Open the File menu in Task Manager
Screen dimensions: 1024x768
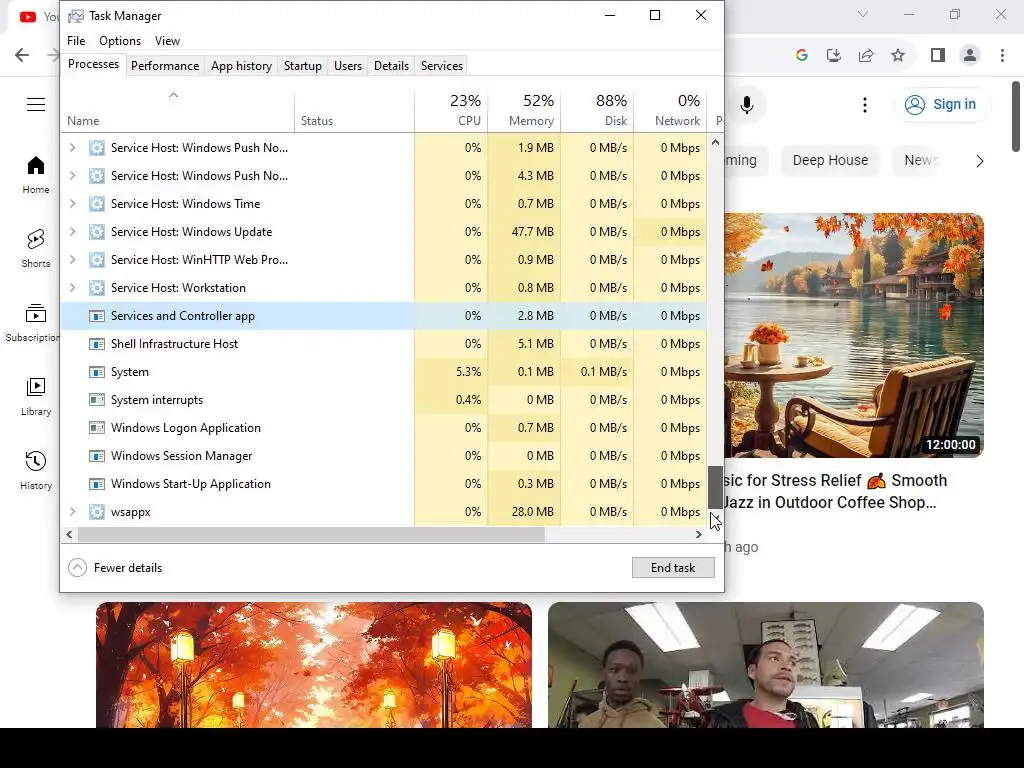pyautogui.click(x=76, y=40)
